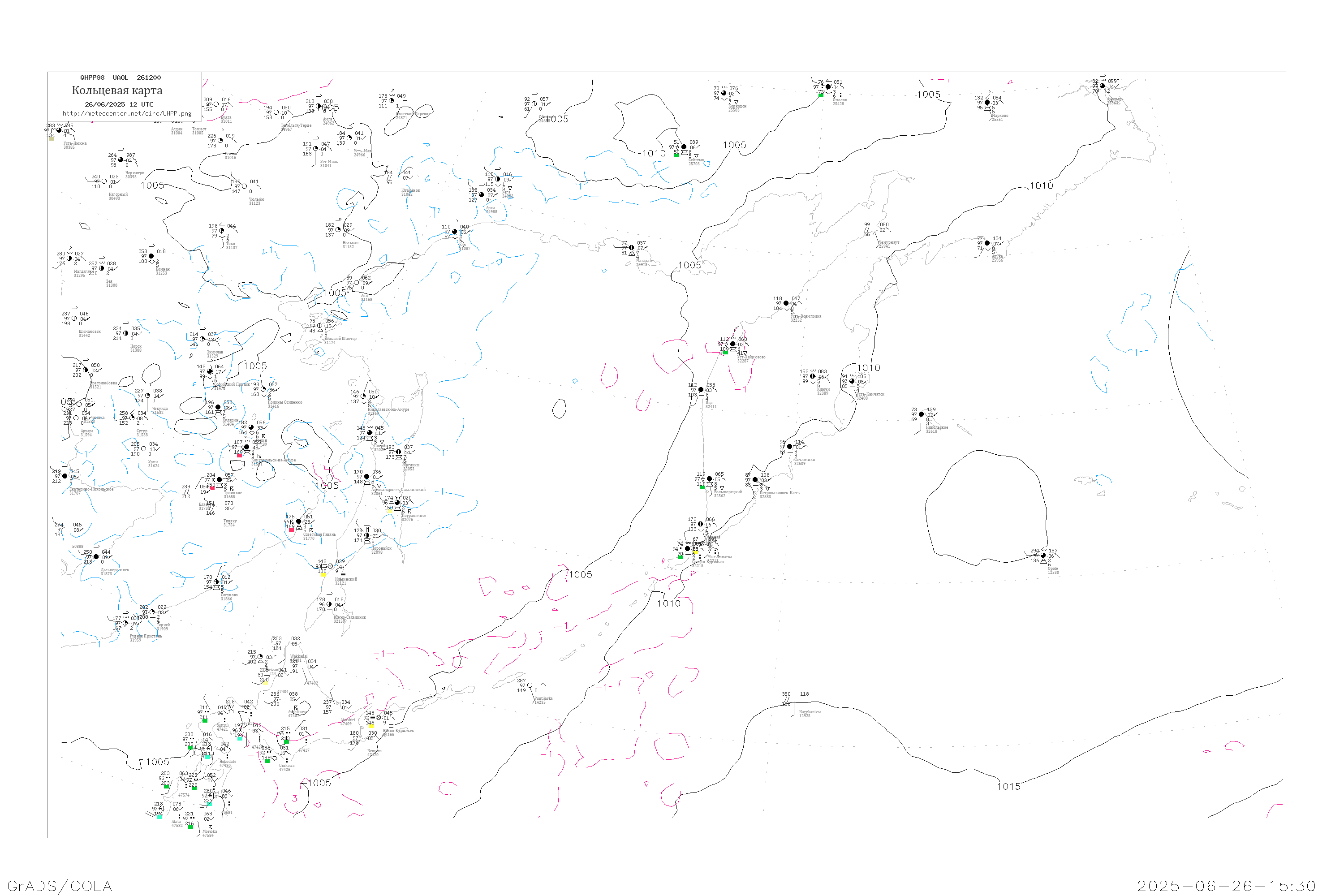Click the Южно-Сахалинск station cloud-cover circle

pos(328,604)
